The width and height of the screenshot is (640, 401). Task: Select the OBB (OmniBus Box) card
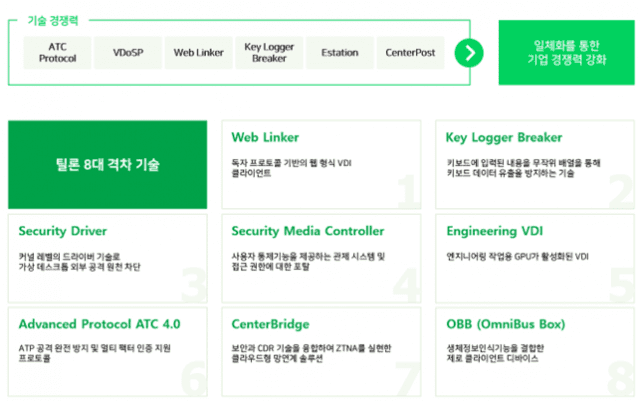click(x=535, y=352)
